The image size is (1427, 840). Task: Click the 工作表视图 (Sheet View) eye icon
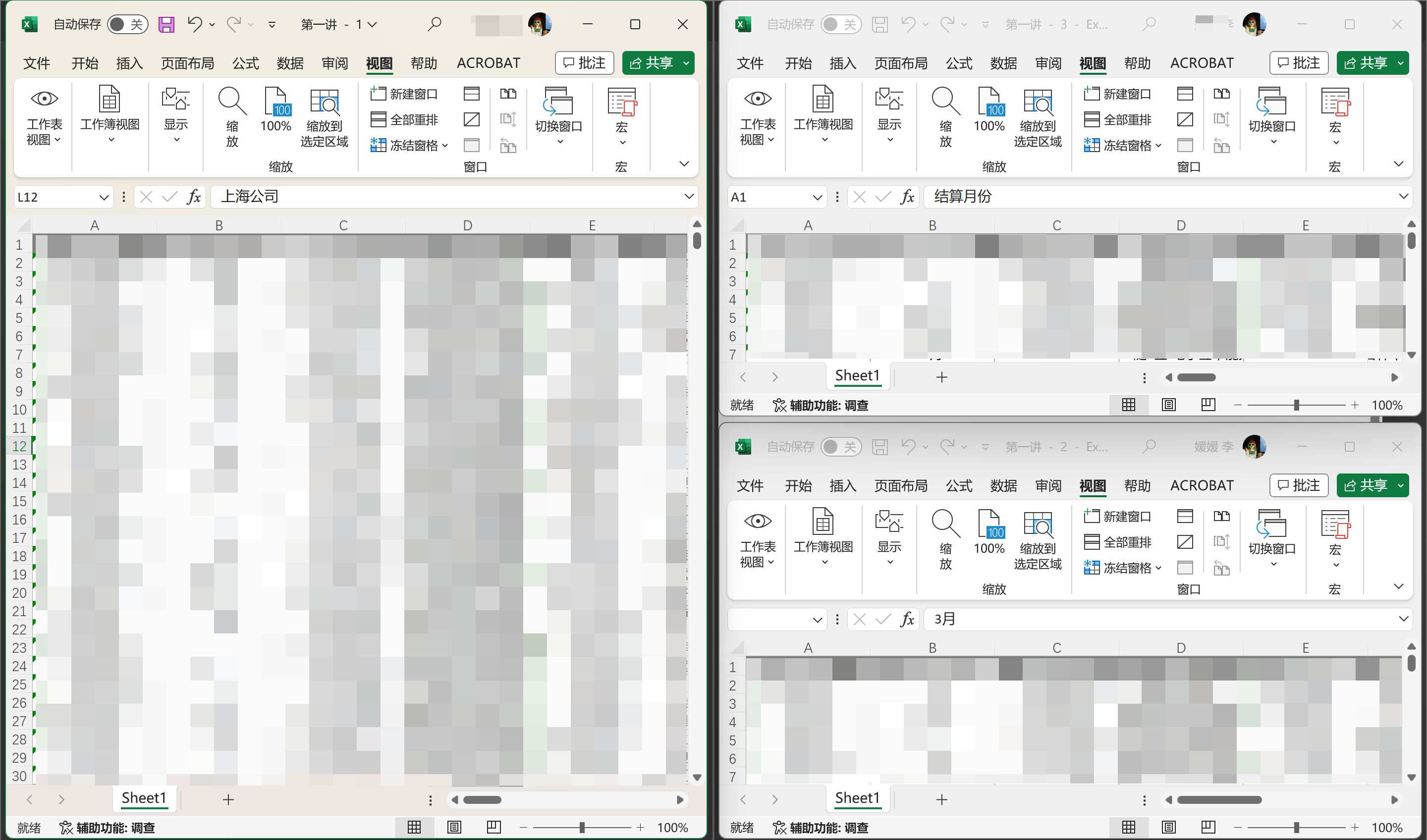[x=44, y=99]
